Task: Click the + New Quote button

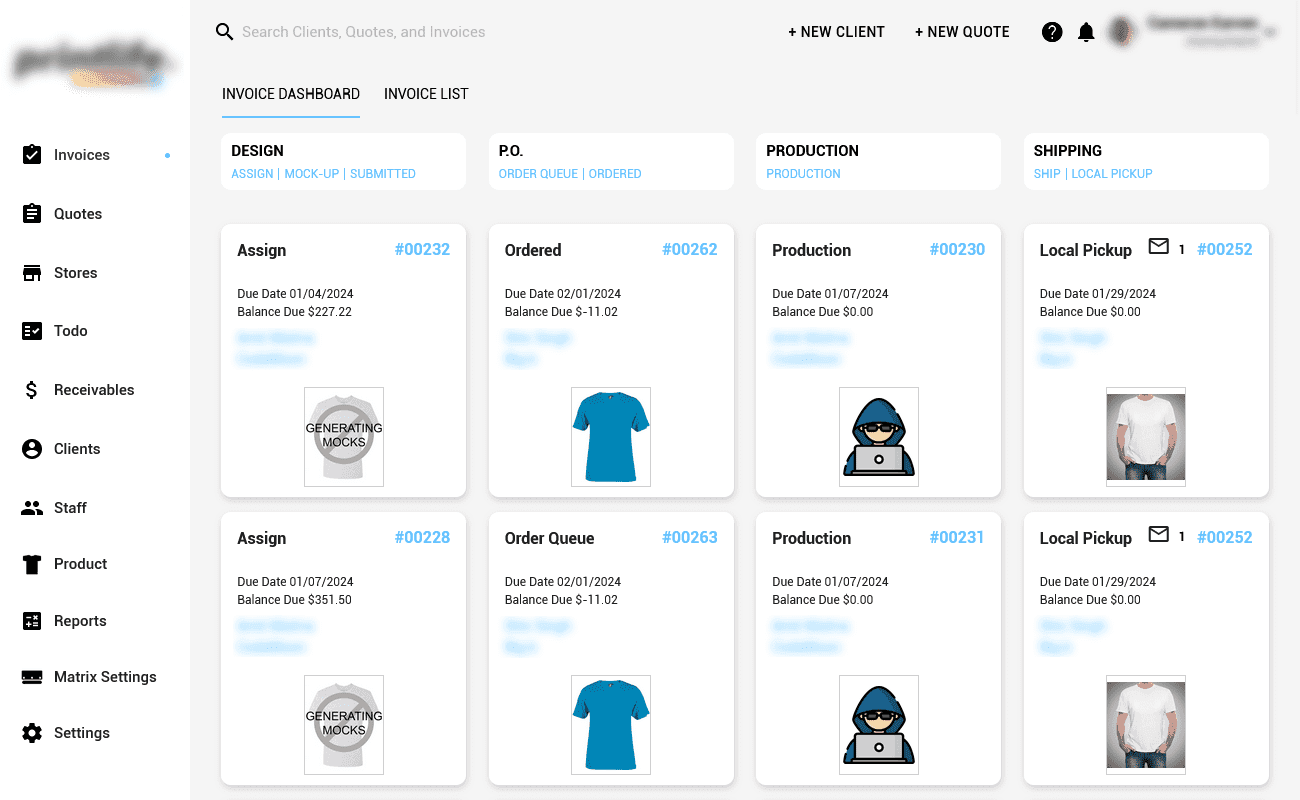Action: point(962,32)
